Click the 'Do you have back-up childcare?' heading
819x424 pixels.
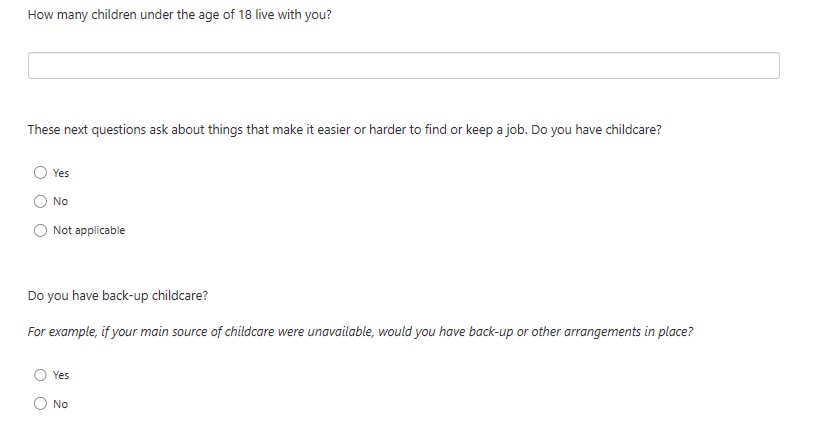pos(118,296)
